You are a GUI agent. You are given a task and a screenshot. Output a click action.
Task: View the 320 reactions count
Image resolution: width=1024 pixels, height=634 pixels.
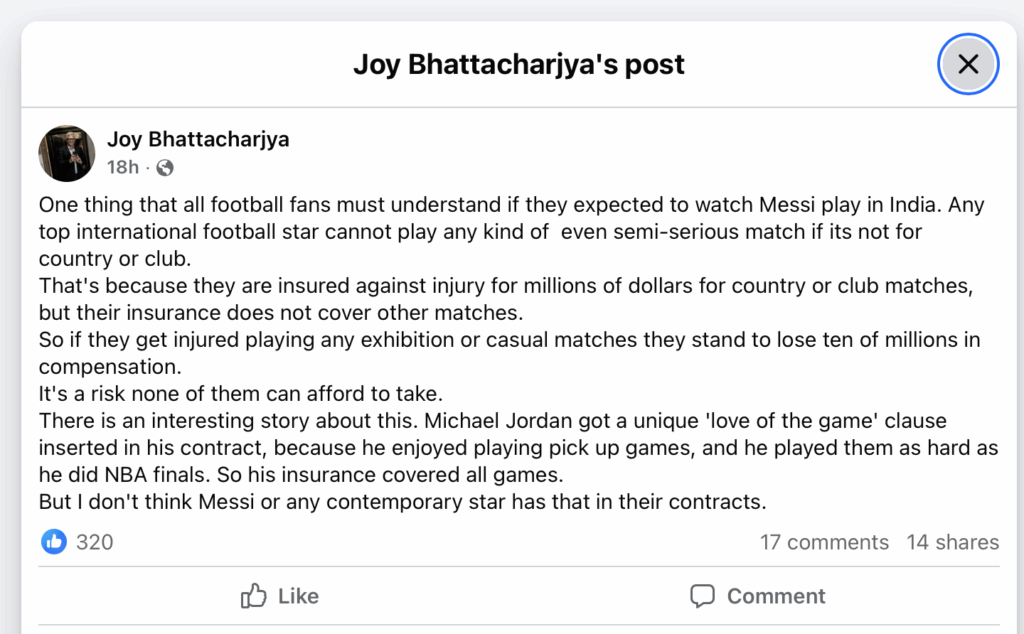pyautogui.click(x=95, y=542)
